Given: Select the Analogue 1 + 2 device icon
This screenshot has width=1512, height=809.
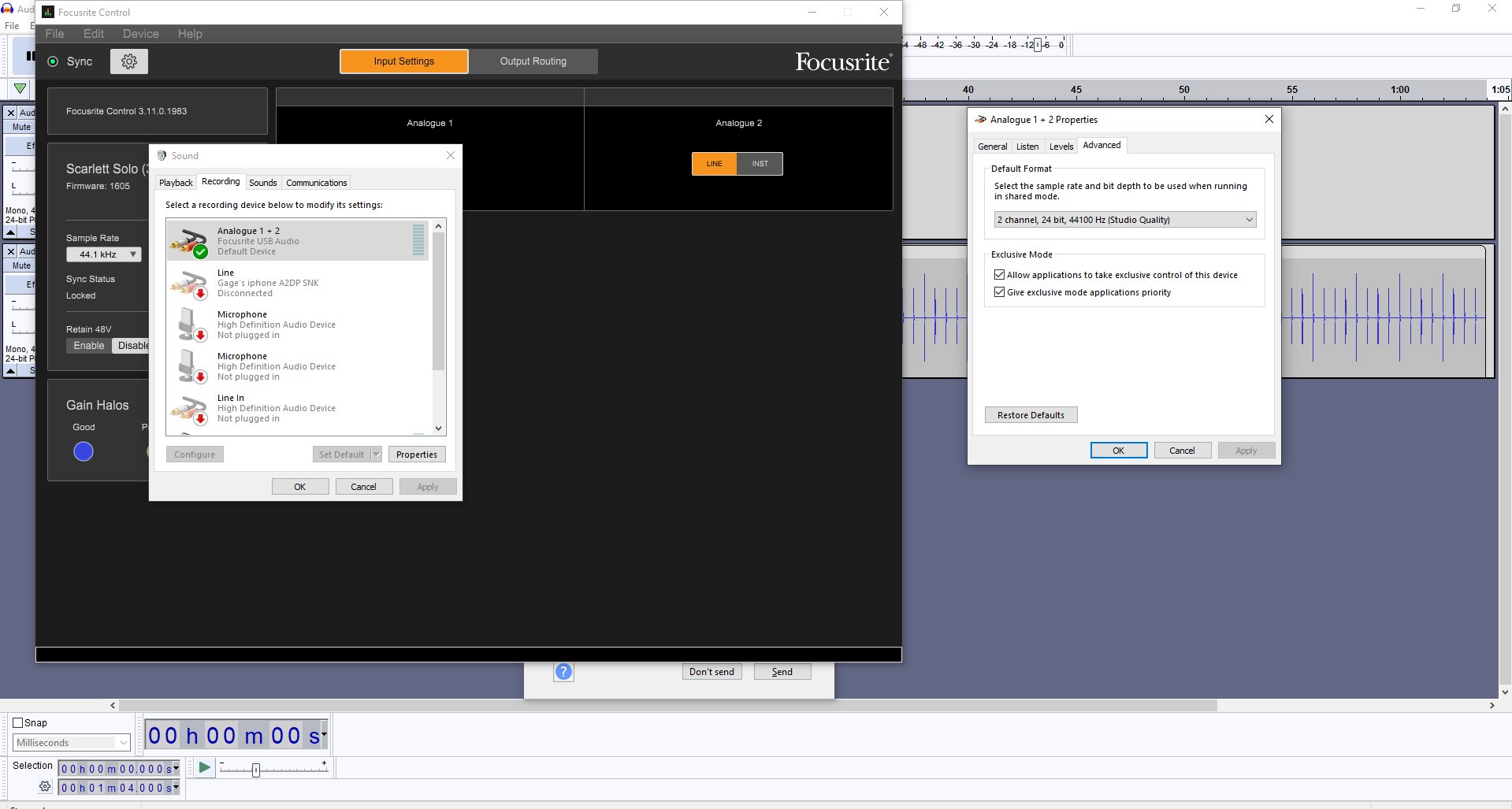Looking at the screenshot, I should coord(188,242).
